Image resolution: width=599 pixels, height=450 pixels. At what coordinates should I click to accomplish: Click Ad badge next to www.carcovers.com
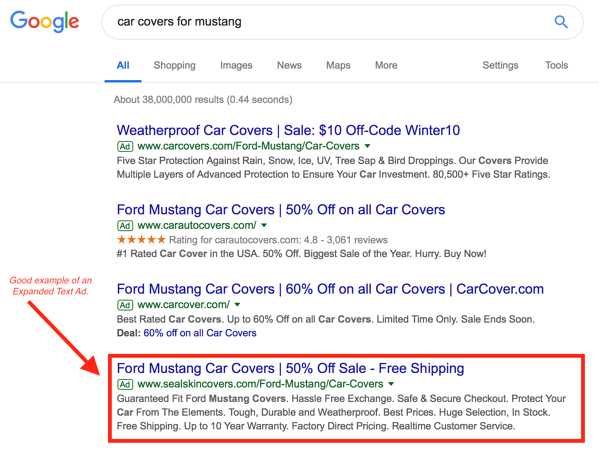[x=125, y=146]
